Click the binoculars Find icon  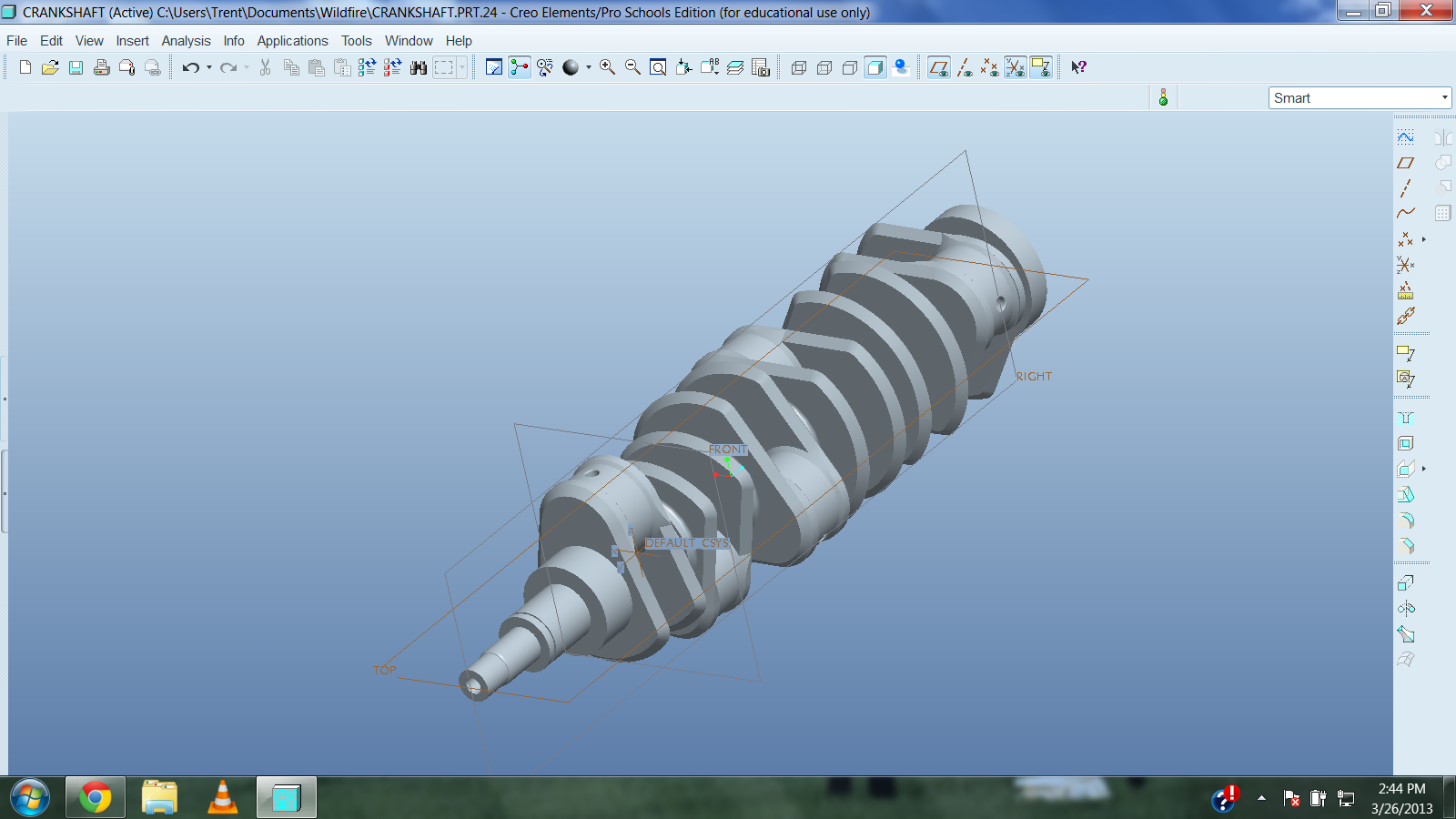[x=419, y=67]
